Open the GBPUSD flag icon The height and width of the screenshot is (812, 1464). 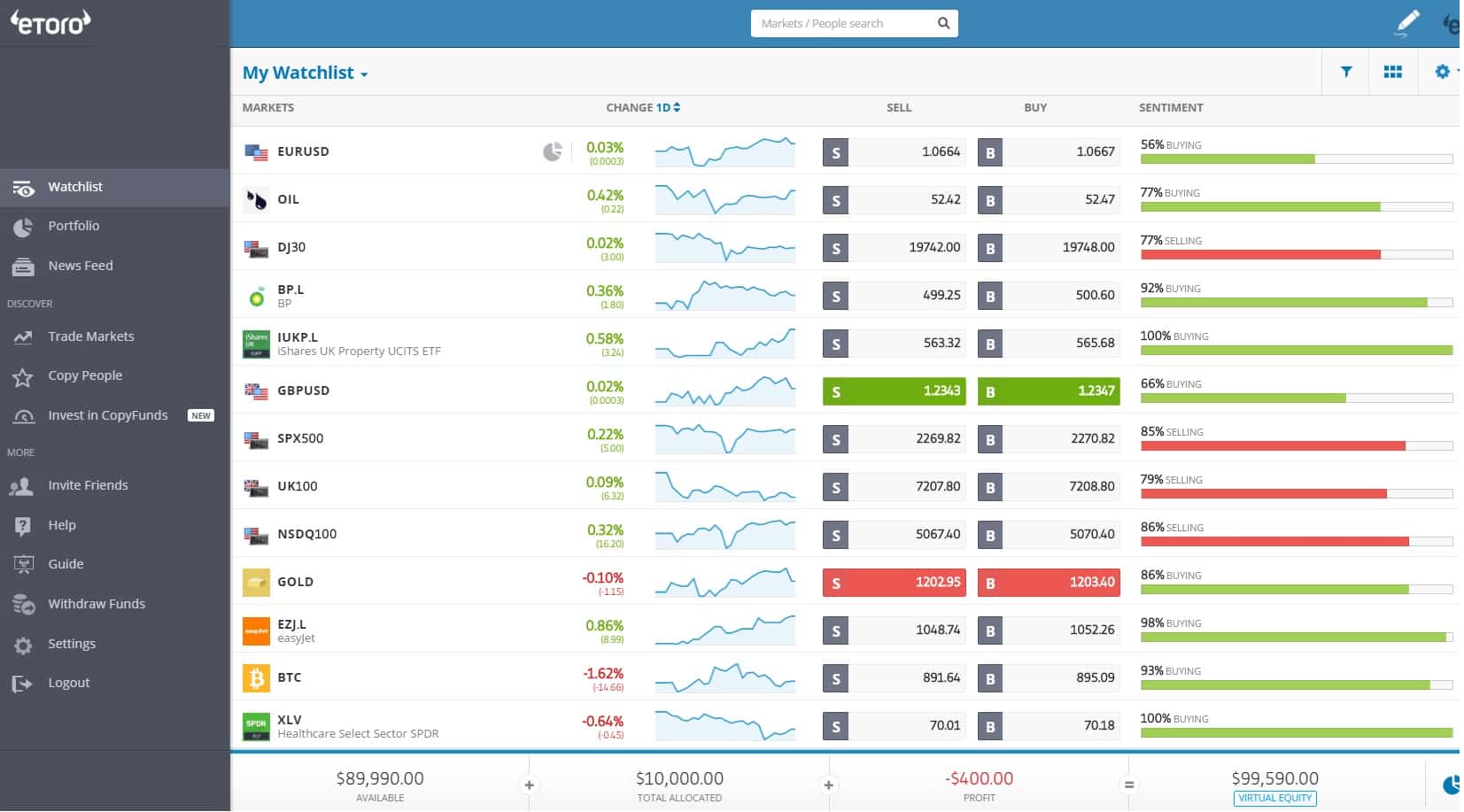tap(256, 391)
